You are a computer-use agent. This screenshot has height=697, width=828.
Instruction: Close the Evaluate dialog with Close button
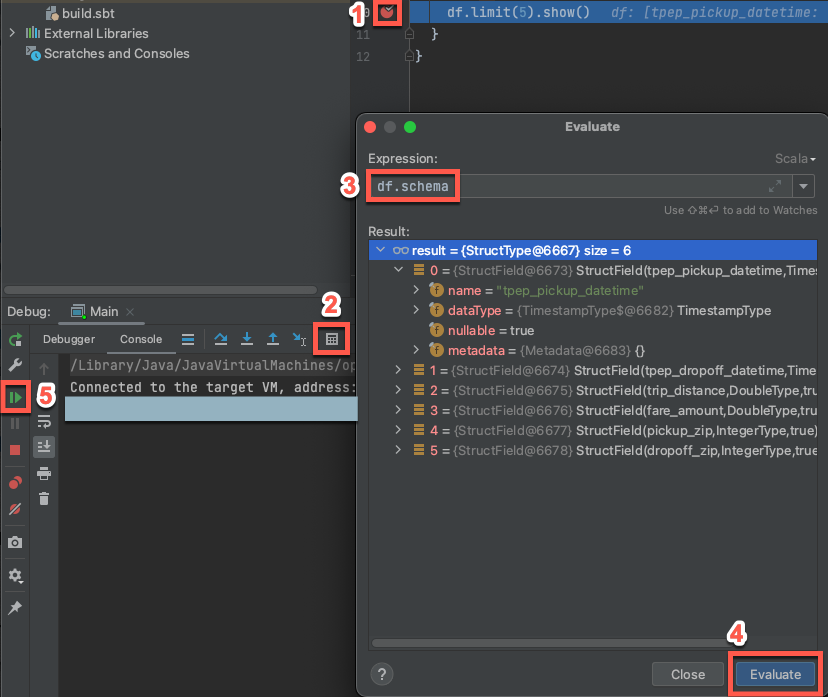pos(688,674)
